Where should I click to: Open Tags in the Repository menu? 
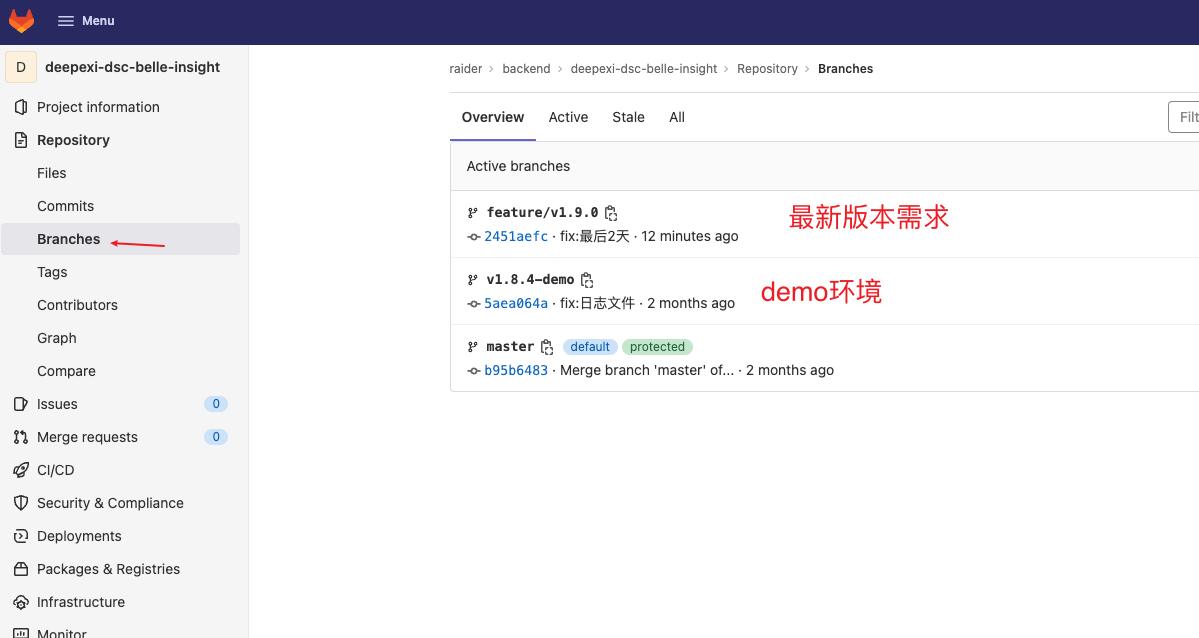tap(52, 272)
